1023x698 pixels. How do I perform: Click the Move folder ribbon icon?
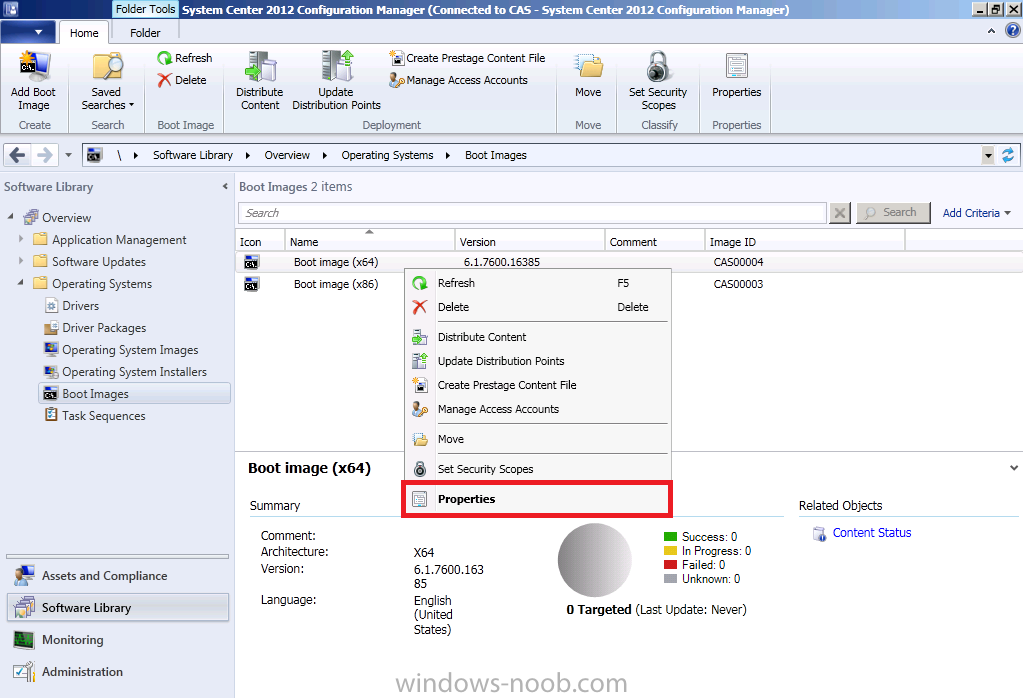point(588,66)
